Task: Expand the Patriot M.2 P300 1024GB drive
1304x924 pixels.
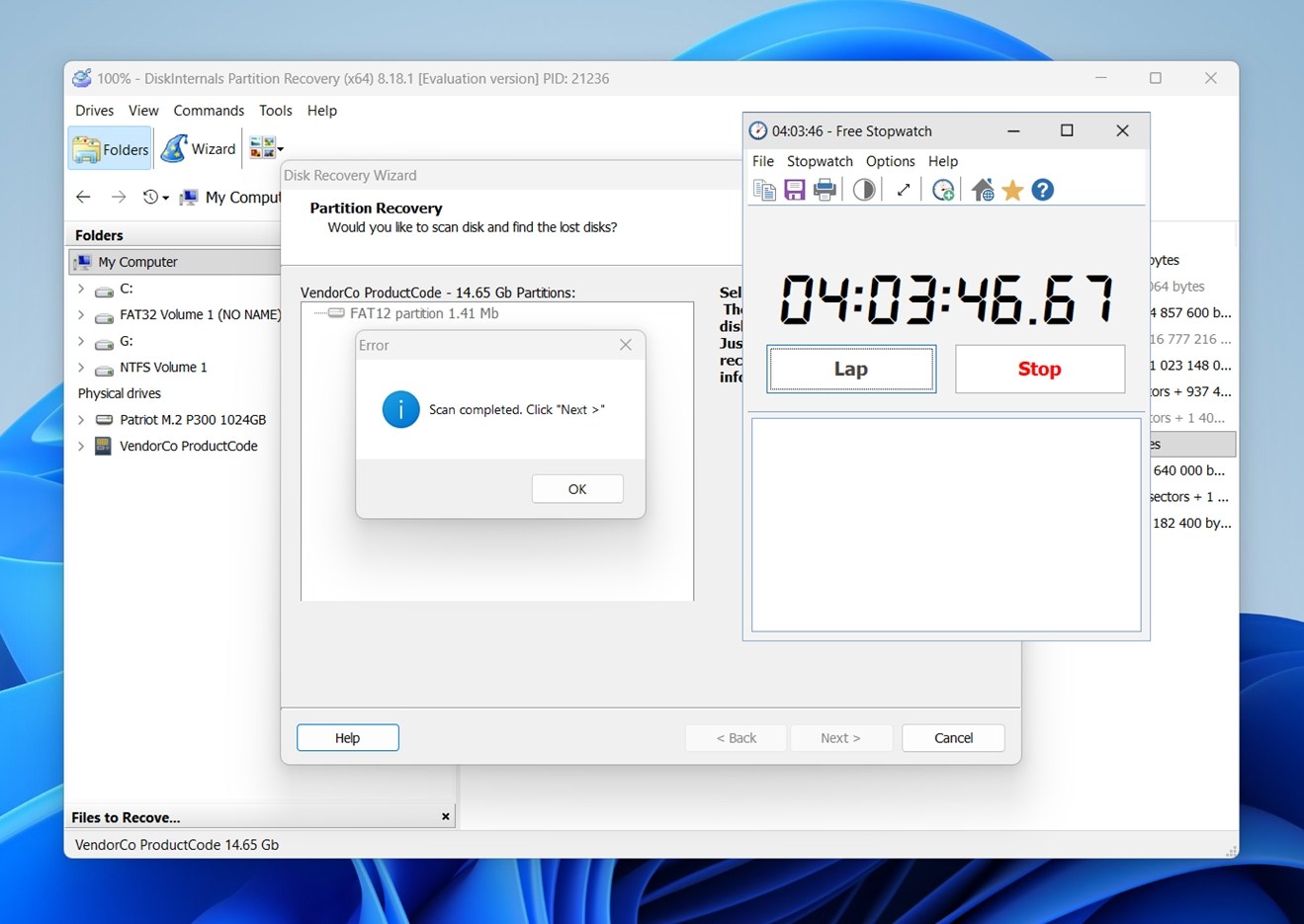Action: pyautogui.click(x=81, y=420)
